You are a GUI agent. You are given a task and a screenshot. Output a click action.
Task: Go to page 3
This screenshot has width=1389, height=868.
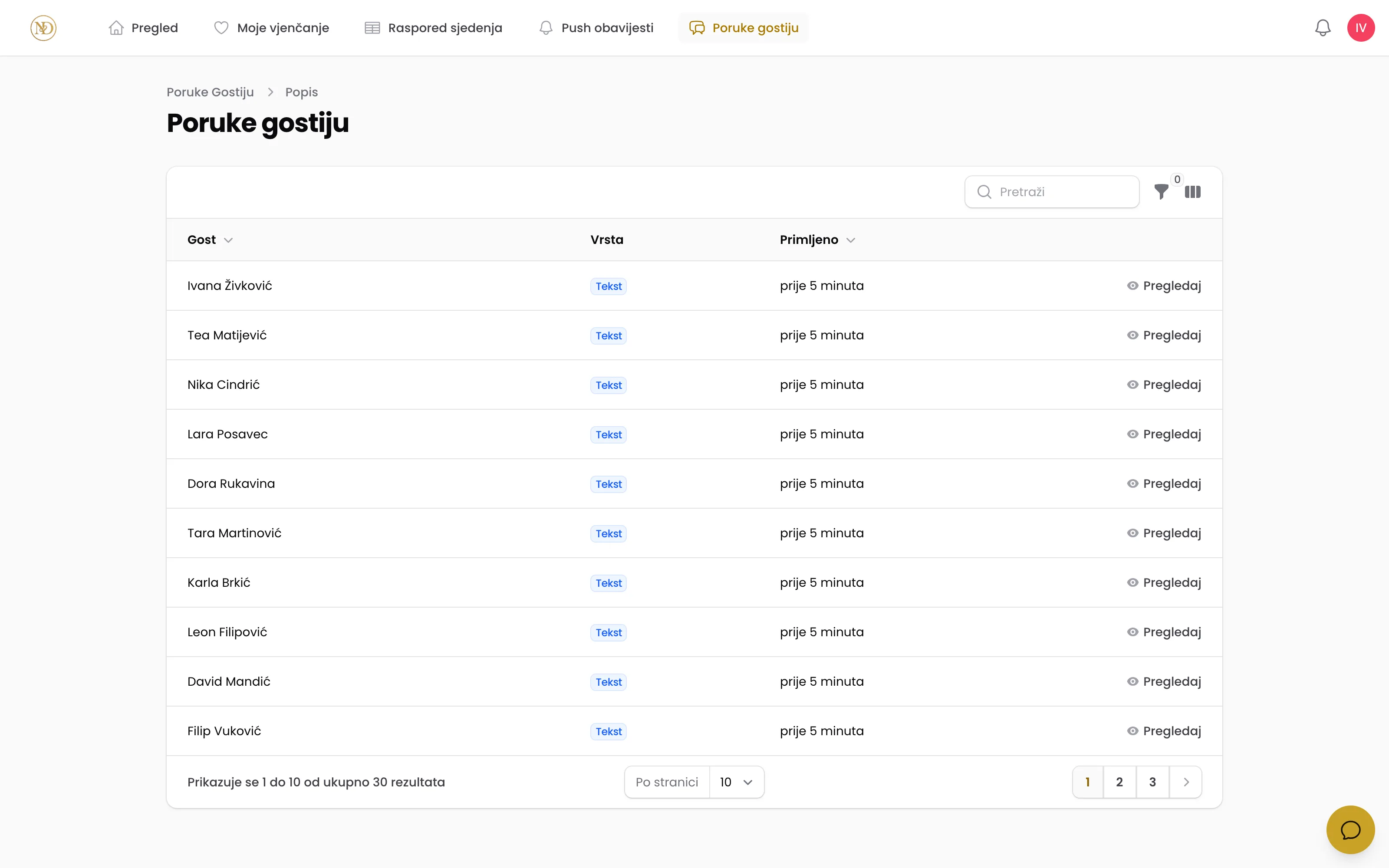tap(1152, 782)
